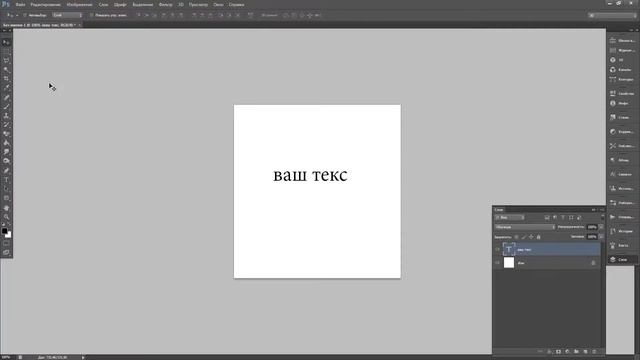The image size is (640, 360).
Task: Open the Layers panel flyout menu
Action: [x=602, y=210]
